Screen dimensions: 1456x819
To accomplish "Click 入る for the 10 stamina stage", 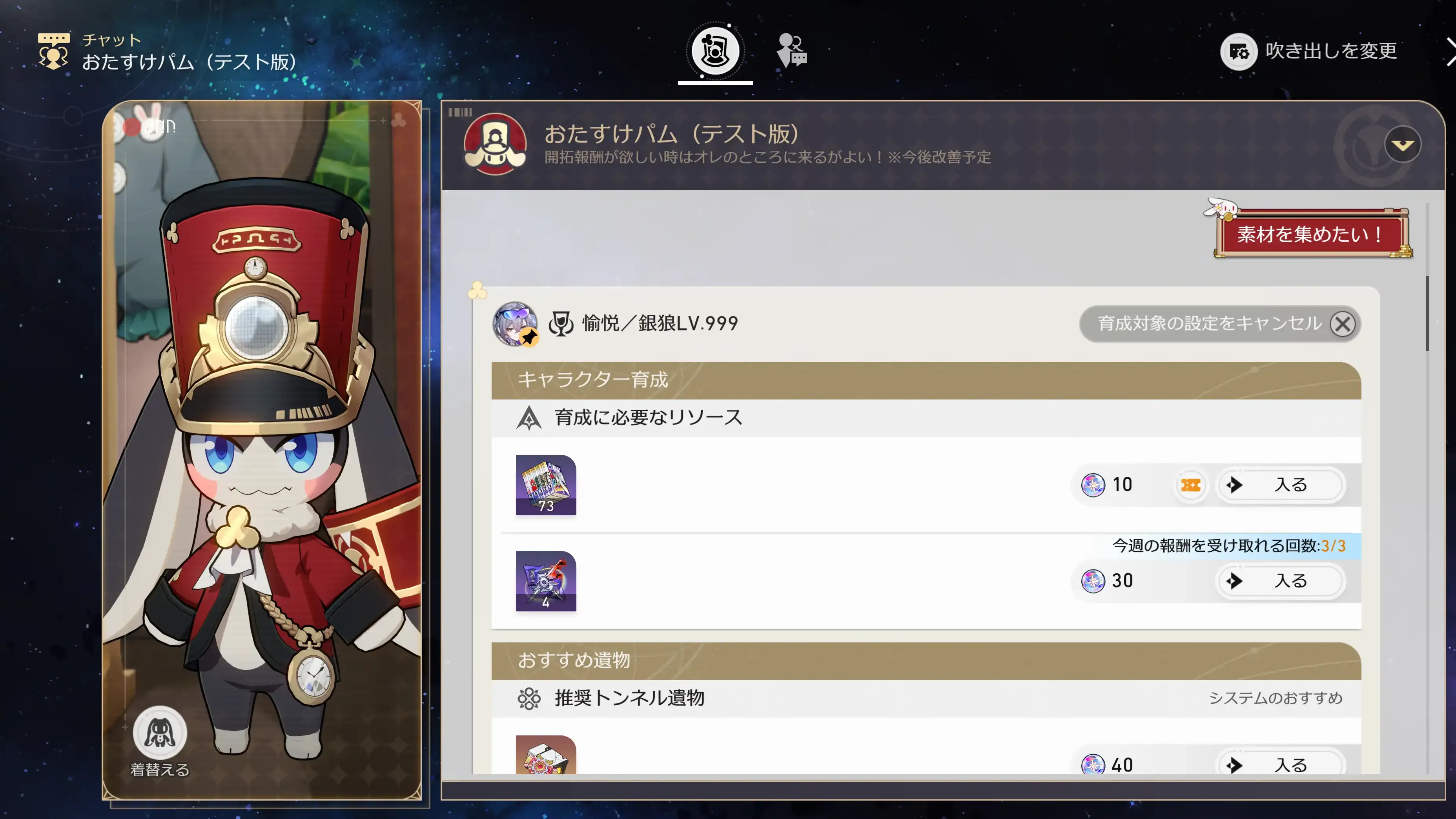I will pos(1280,485).
